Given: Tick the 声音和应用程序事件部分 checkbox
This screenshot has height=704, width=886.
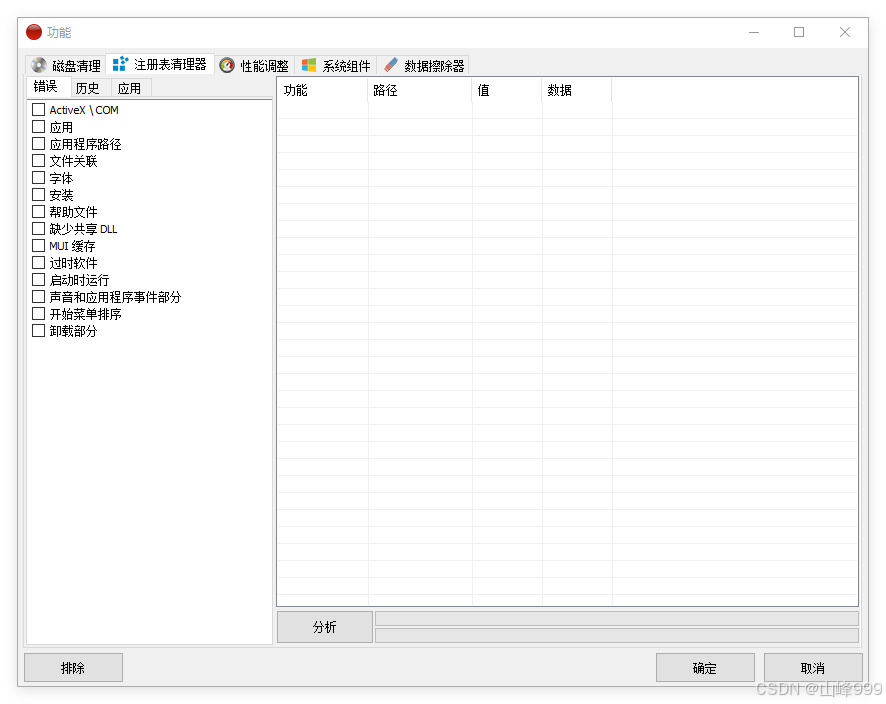Looking at the screenshot, I should [x=38, y=296].
